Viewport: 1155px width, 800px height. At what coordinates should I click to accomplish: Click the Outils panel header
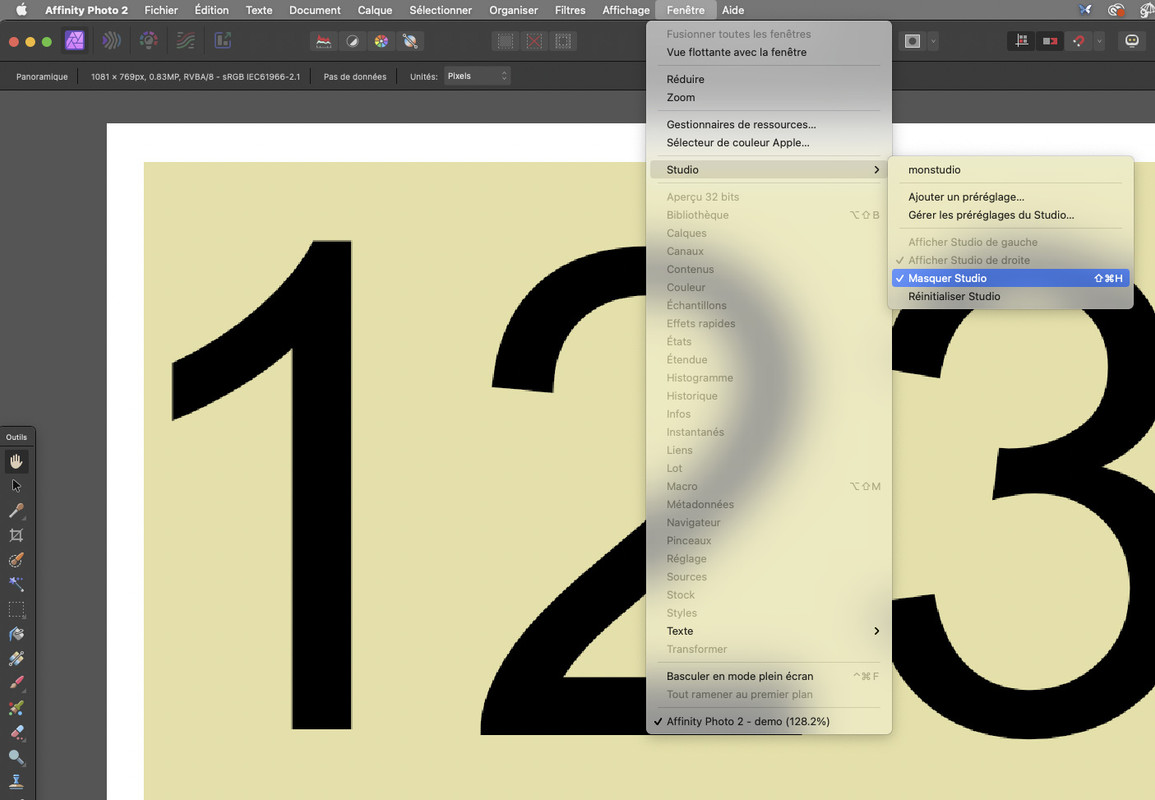point(17,437)
